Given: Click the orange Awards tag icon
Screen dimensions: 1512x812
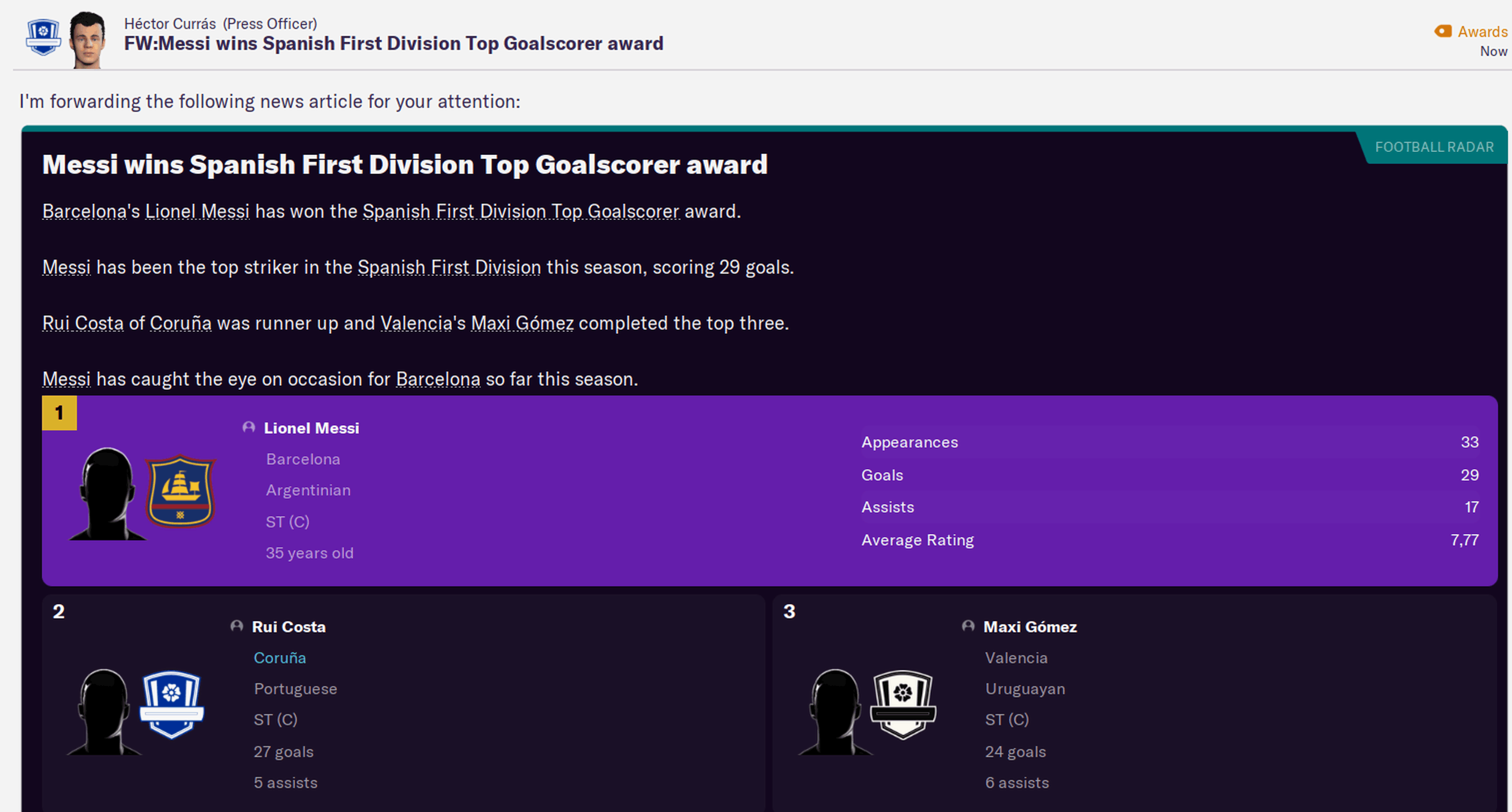Looking at the screenshot, I should (1442, 31).
